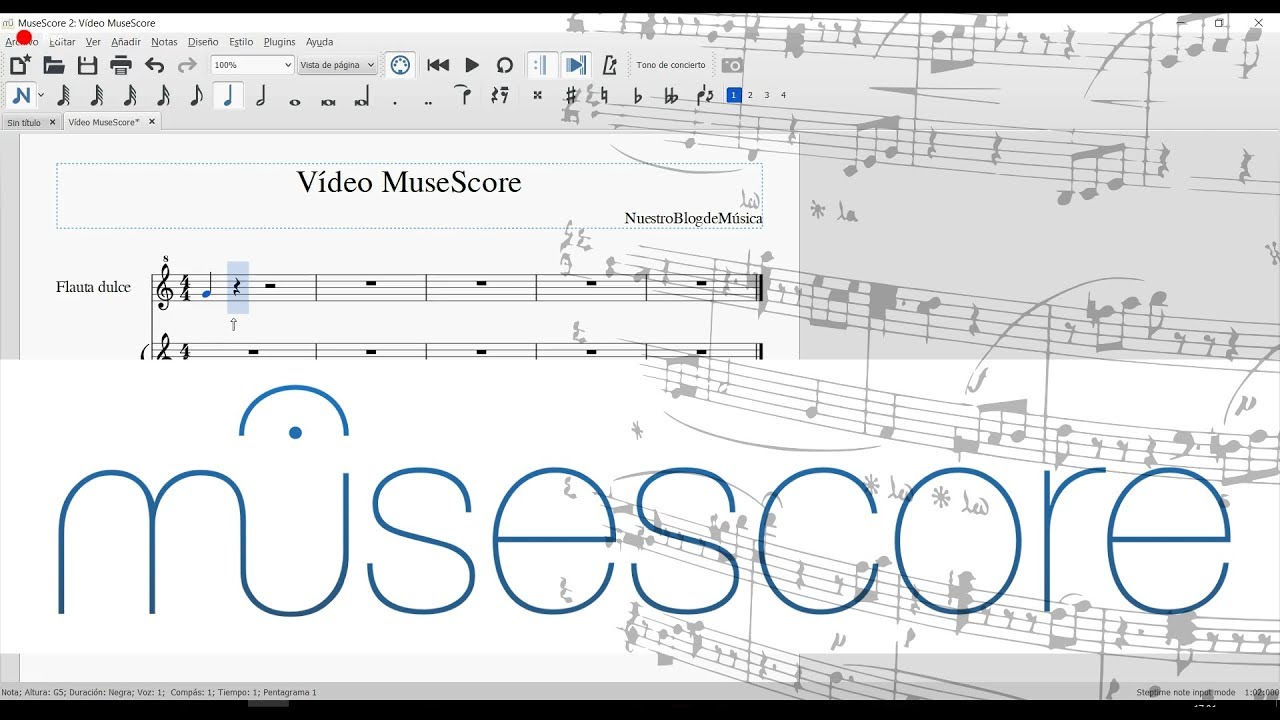This screenshot has width=1280, height=720.
Task: Toggle loop playback
Action: pos(505,65)
